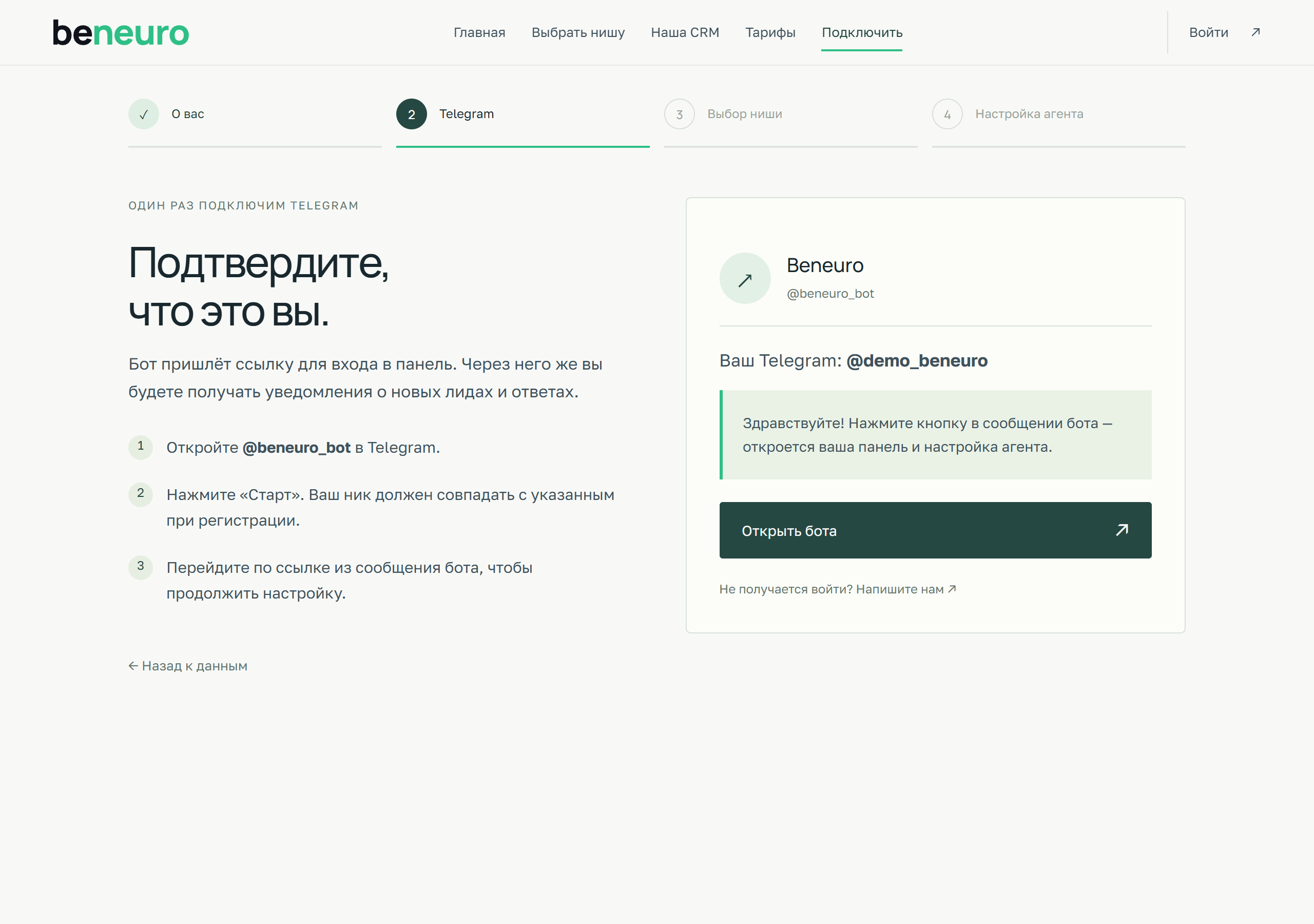Image resolution: width=1314 pixels, height=924 pixels.
Task: Open Выбрать нишу menu item
Action: pos(578,33)
